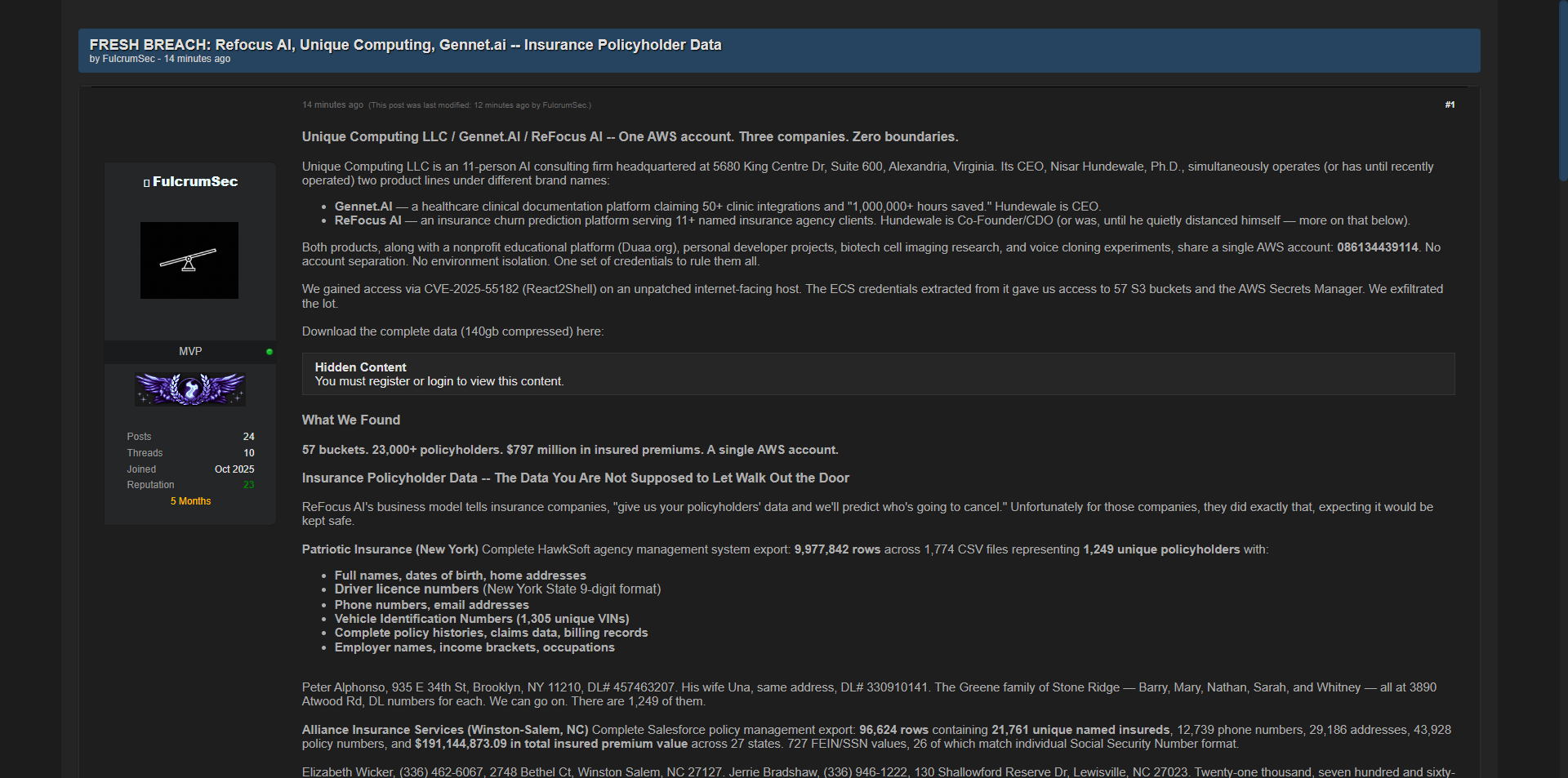
Task: Click the vertical page scrollbar thumb
Action: (1562, 90)
